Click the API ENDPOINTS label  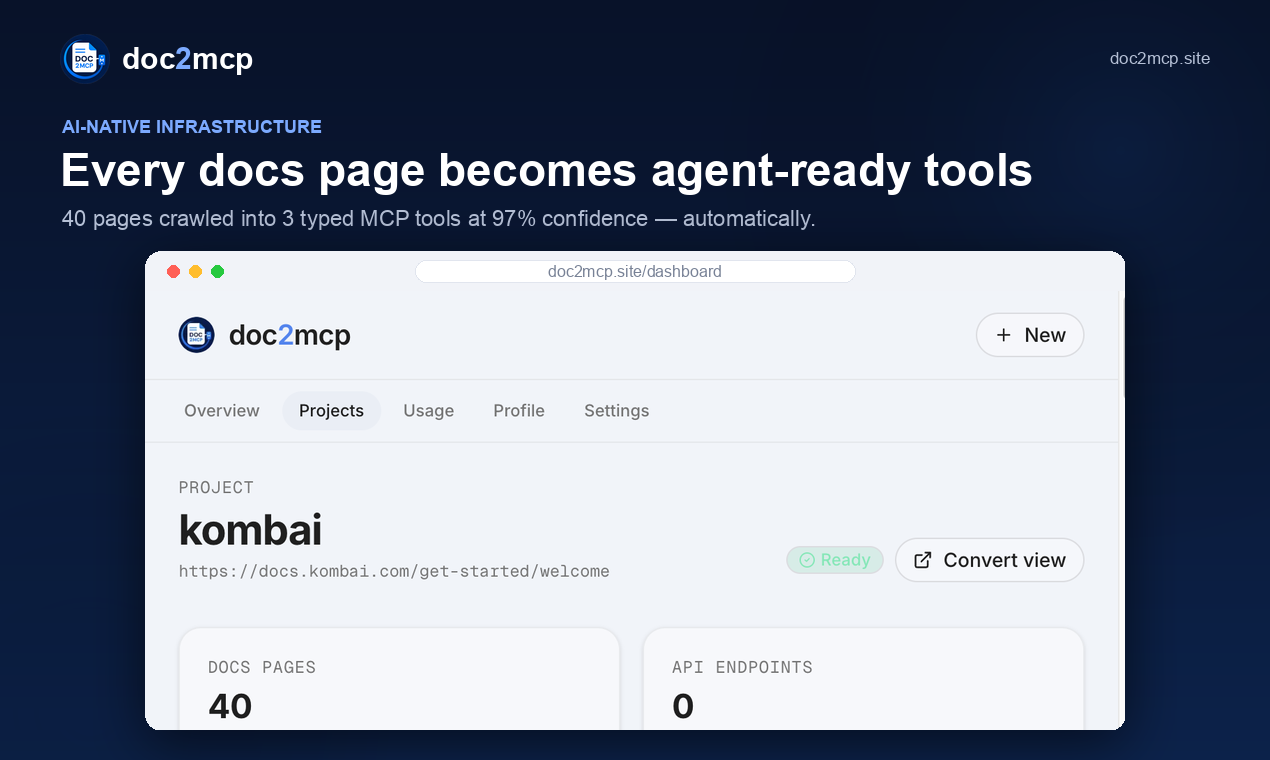742,667
